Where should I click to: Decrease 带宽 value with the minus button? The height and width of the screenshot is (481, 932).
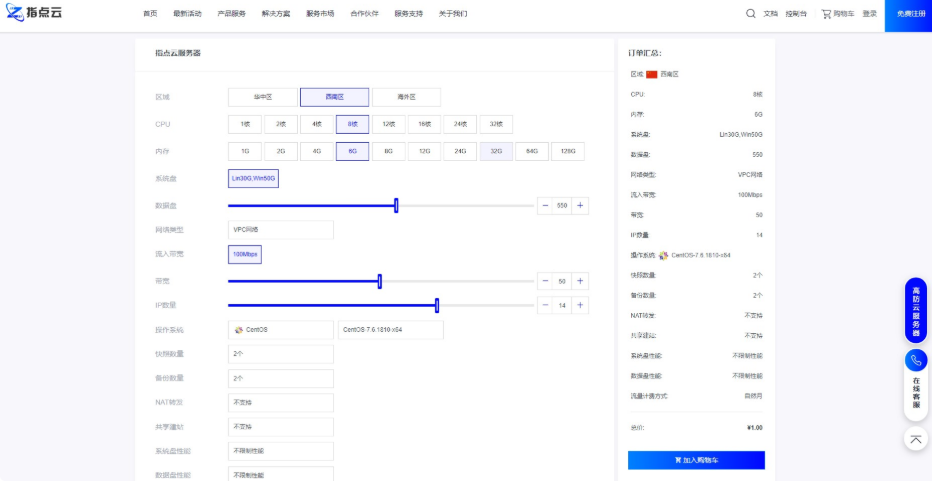pos(545,281)
